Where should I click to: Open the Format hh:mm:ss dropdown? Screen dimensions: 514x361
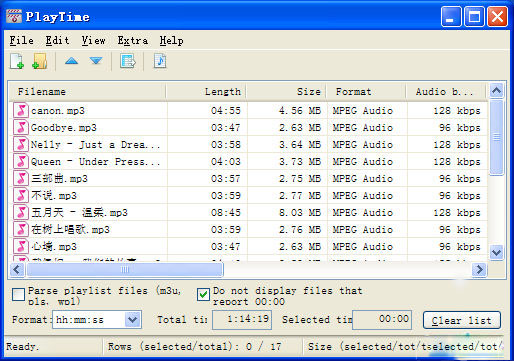133,320
